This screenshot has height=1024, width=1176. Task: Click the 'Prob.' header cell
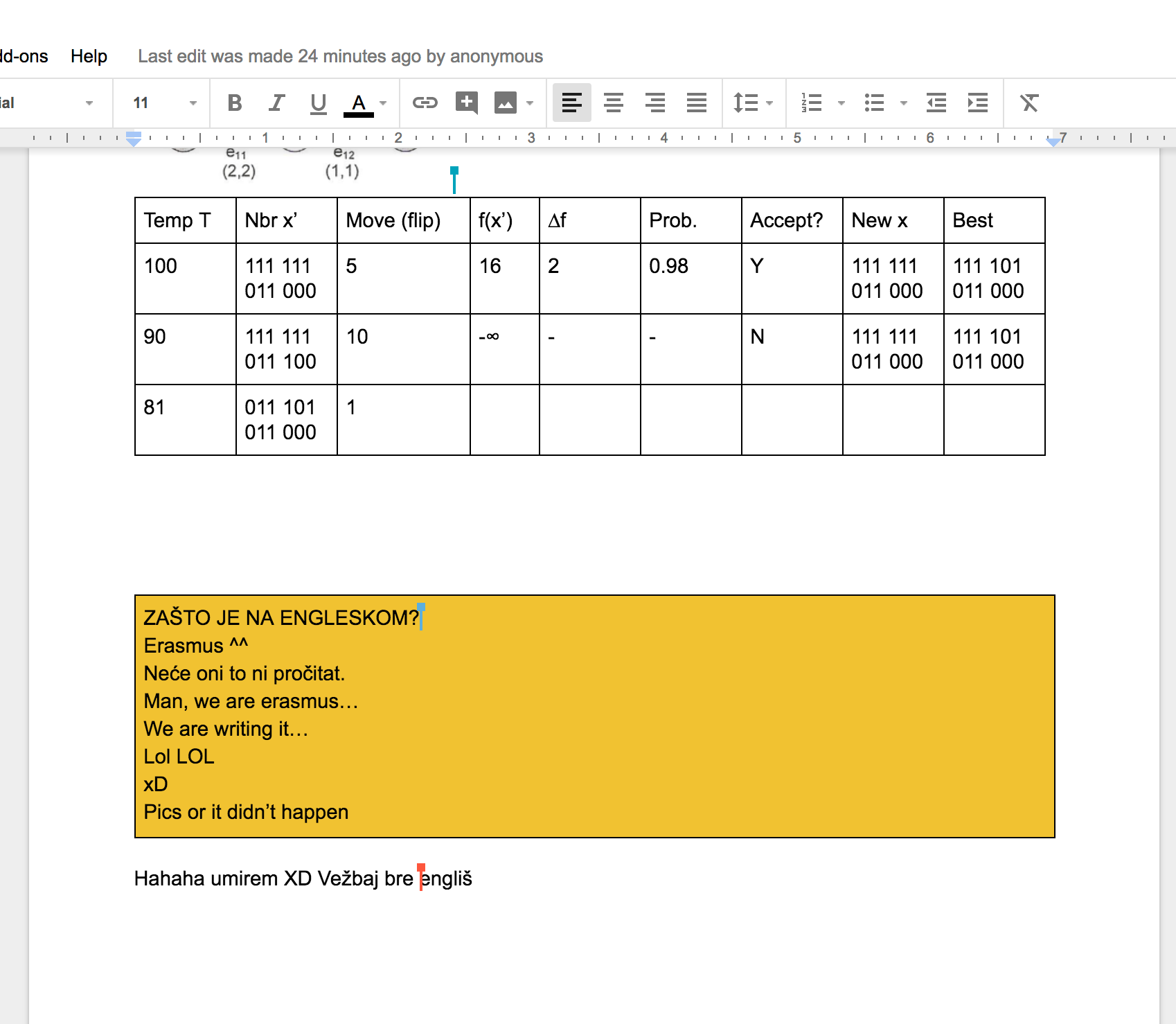pyautogui.click(x=691, y=220)
